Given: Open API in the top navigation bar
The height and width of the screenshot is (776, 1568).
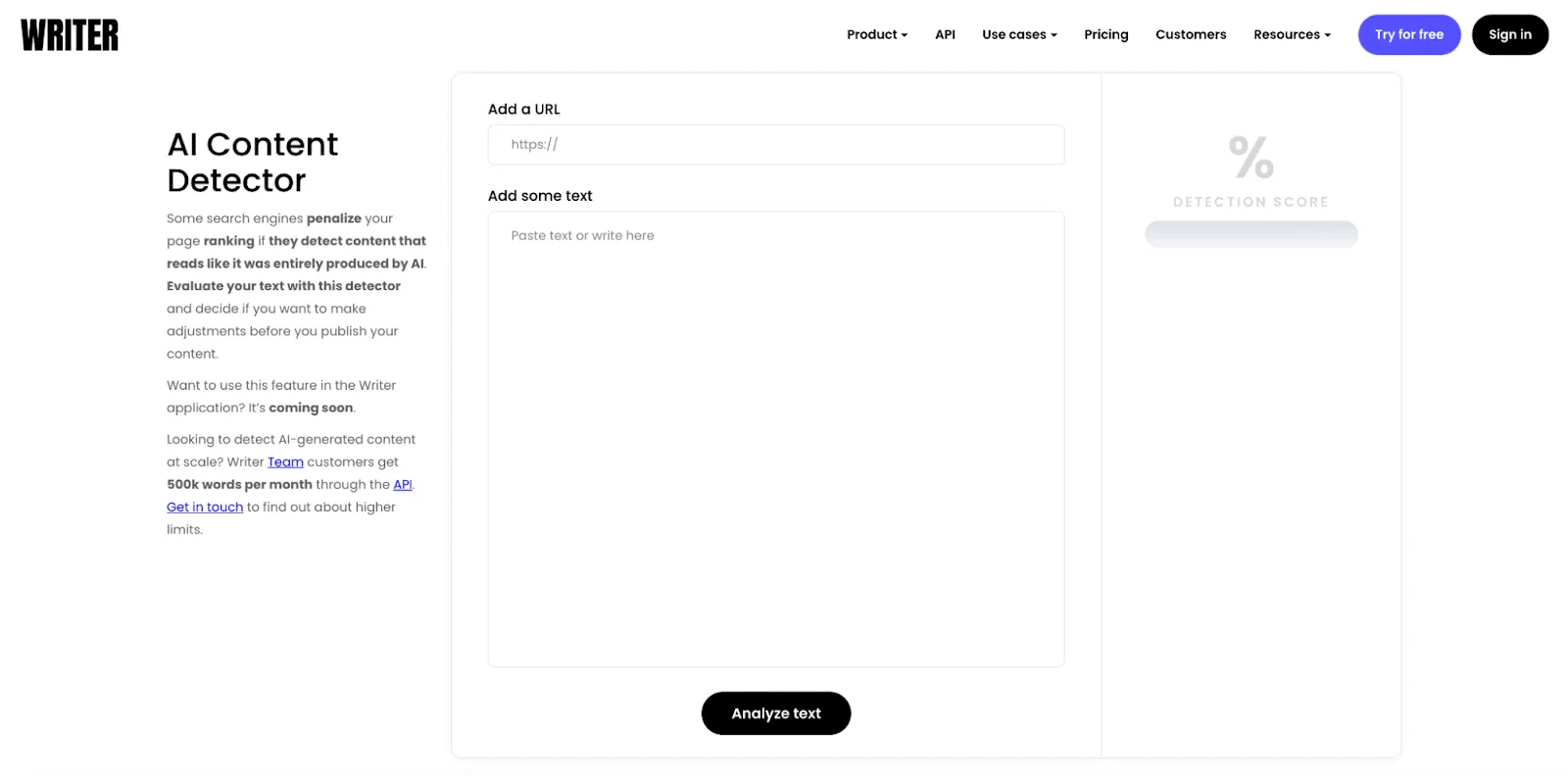Looking at the screenshot, I should [x=945, y=34].
